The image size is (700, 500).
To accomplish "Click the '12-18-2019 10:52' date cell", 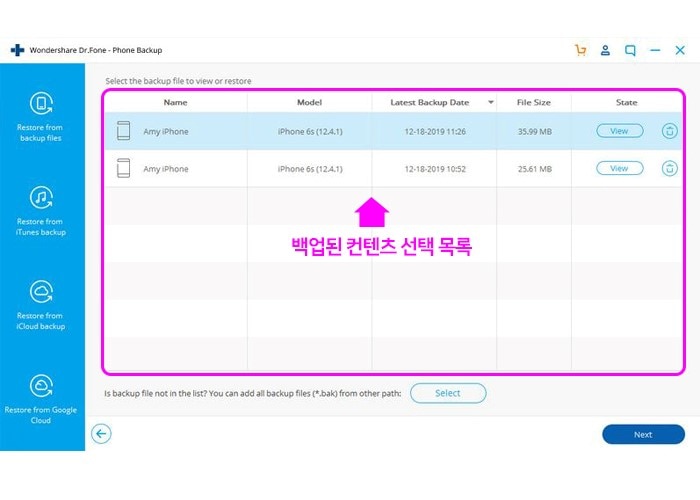I will tap(435, 169).
